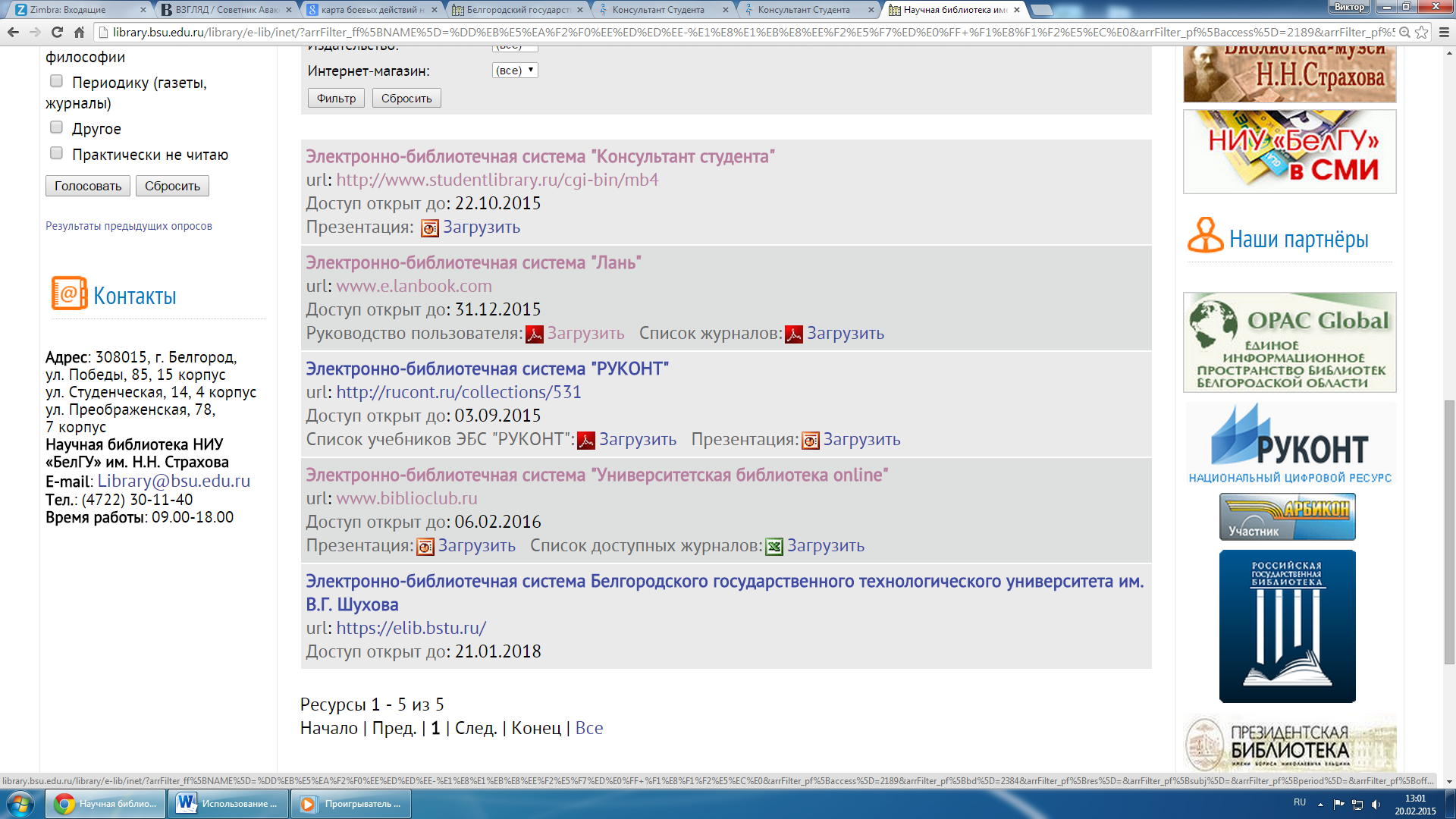Open the rucont.ru/collections/531 link
1456x819 pixels.
[459, 393]
